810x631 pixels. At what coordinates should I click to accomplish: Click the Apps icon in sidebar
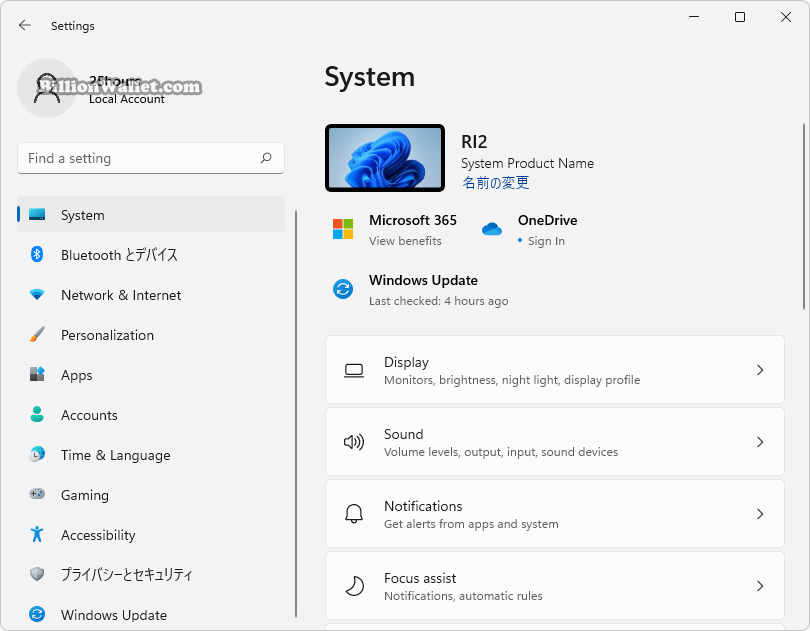(37, 374)
